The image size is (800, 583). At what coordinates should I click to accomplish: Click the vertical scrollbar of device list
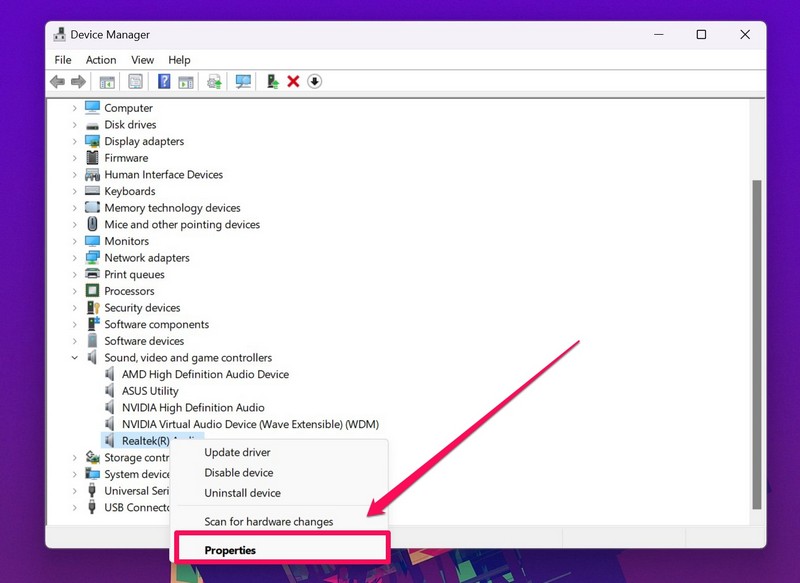click(x=757, y=340)
